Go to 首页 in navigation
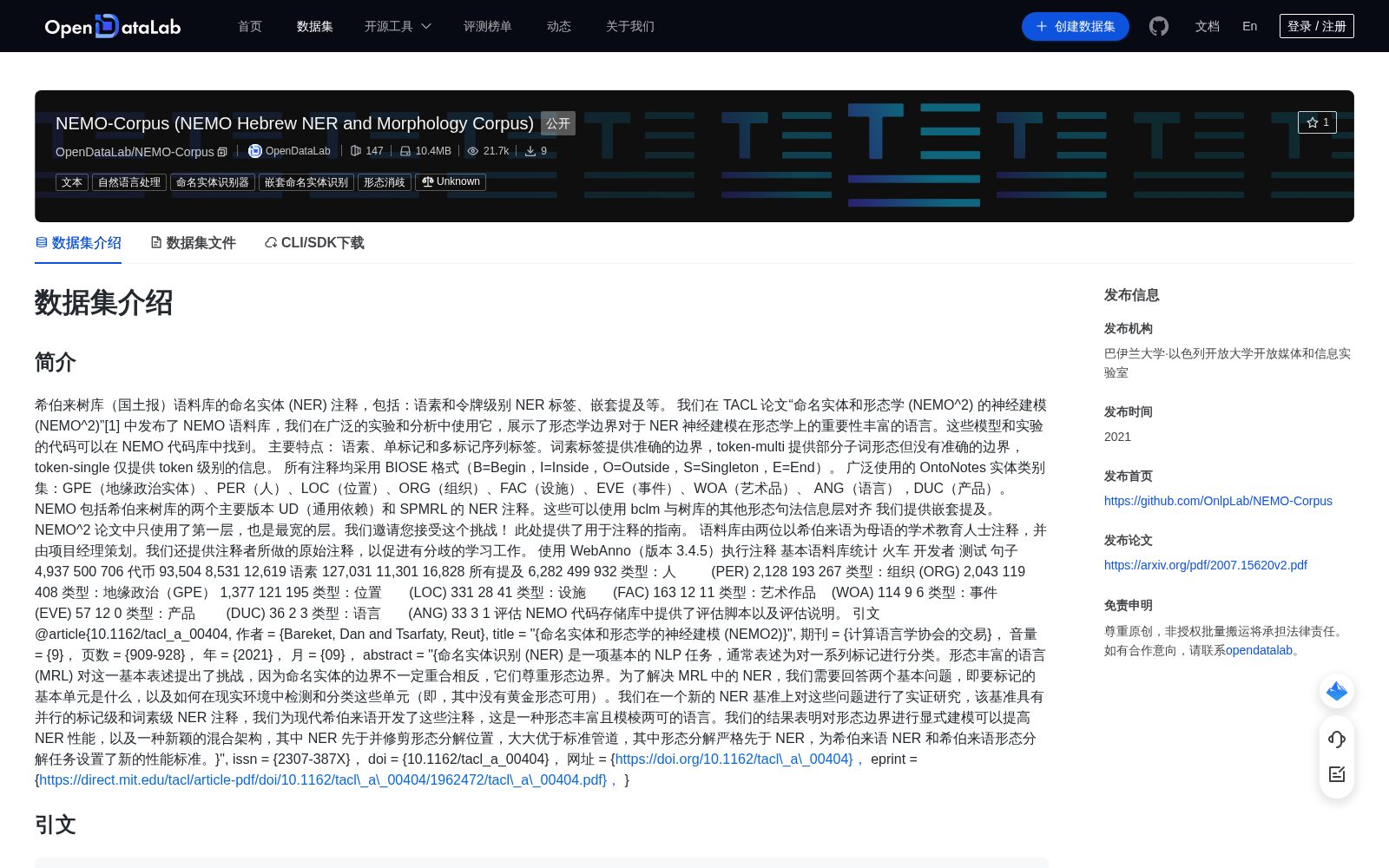Viewport: 1389px width, 868px height. click(x=250, y=26)
